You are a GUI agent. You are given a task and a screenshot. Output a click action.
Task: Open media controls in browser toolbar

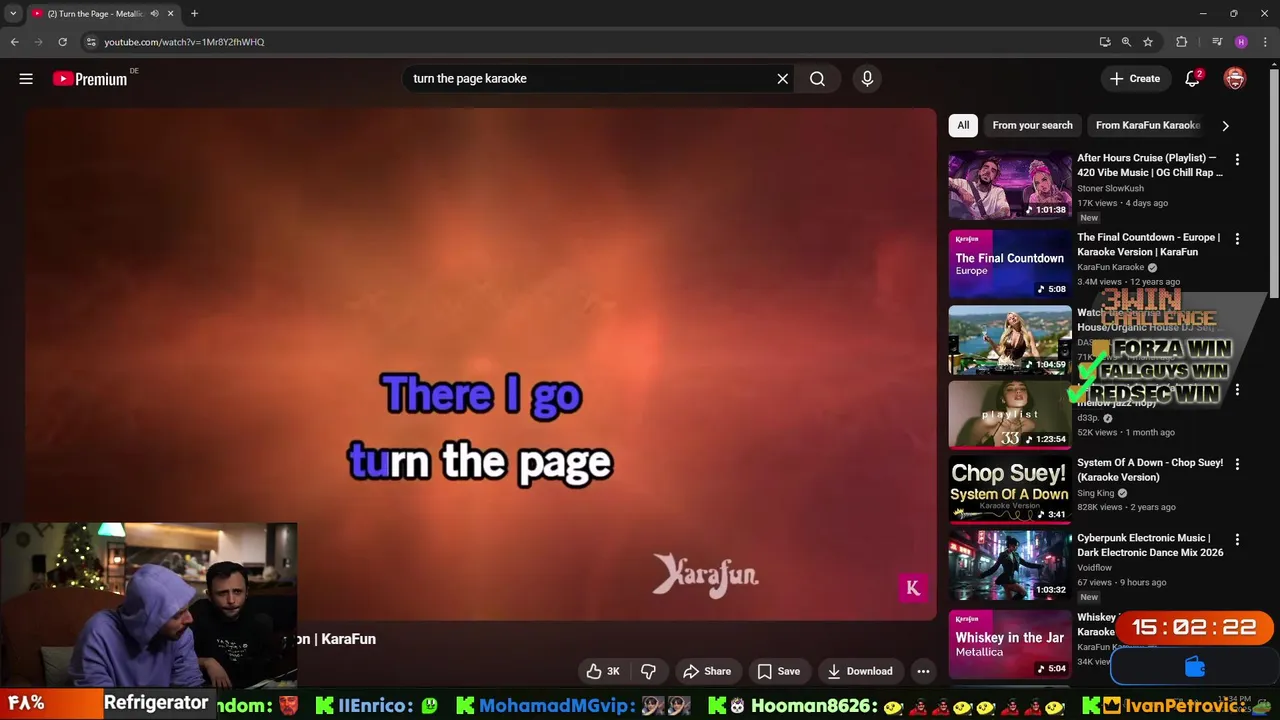tap(1217, 42)
